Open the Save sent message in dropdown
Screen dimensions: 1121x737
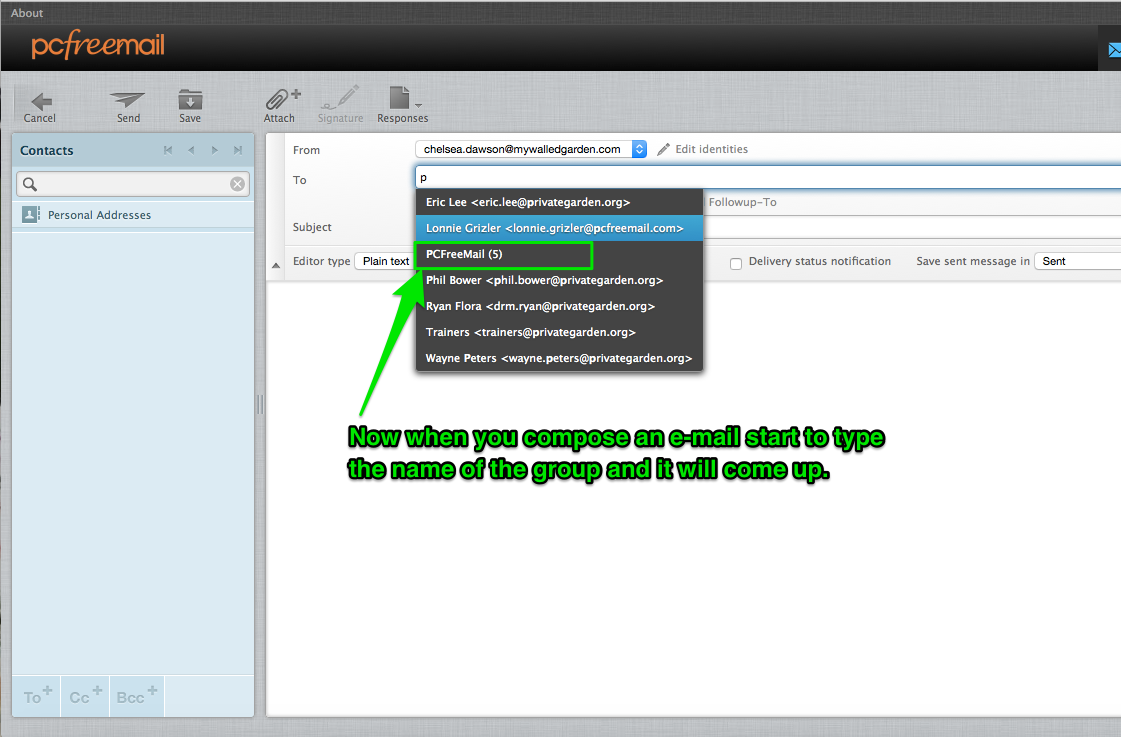click(x=1077, y=262)
